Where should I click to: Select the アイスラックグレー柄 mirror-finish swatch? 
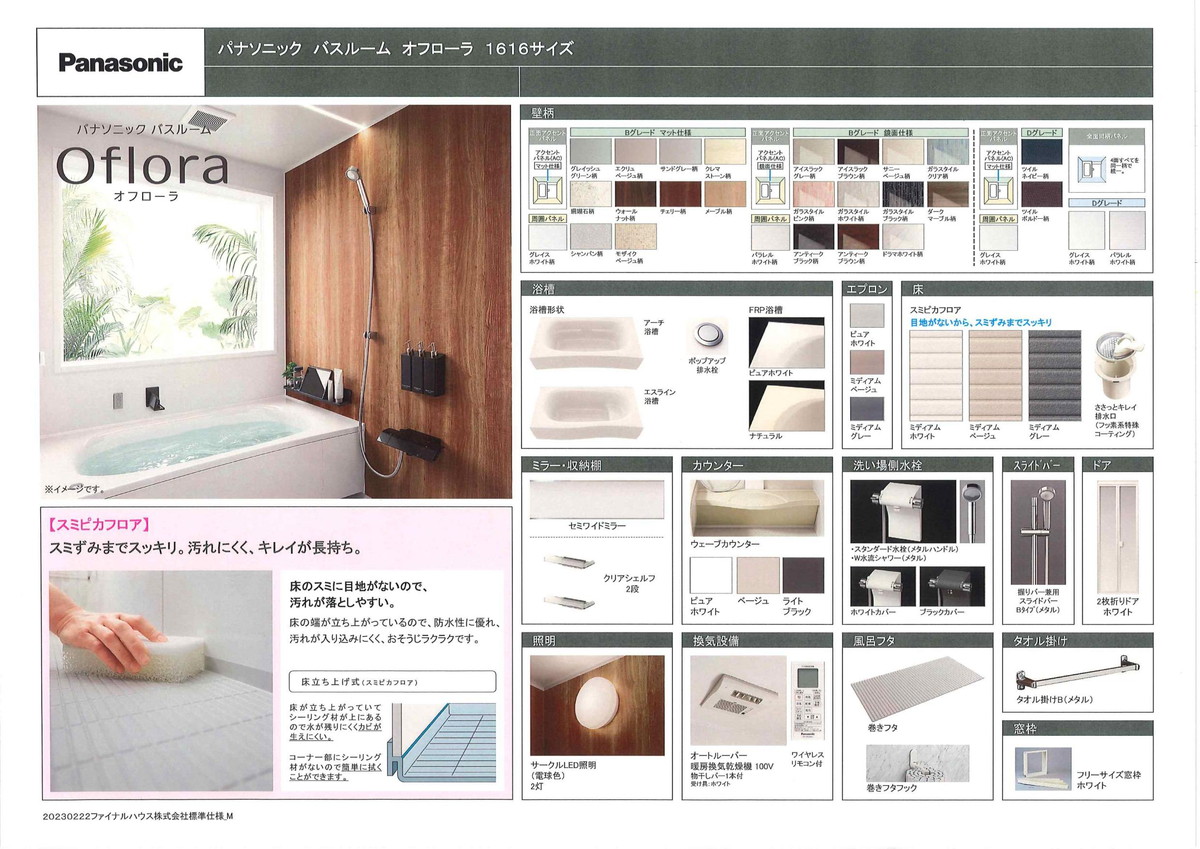tap(812, 151)
